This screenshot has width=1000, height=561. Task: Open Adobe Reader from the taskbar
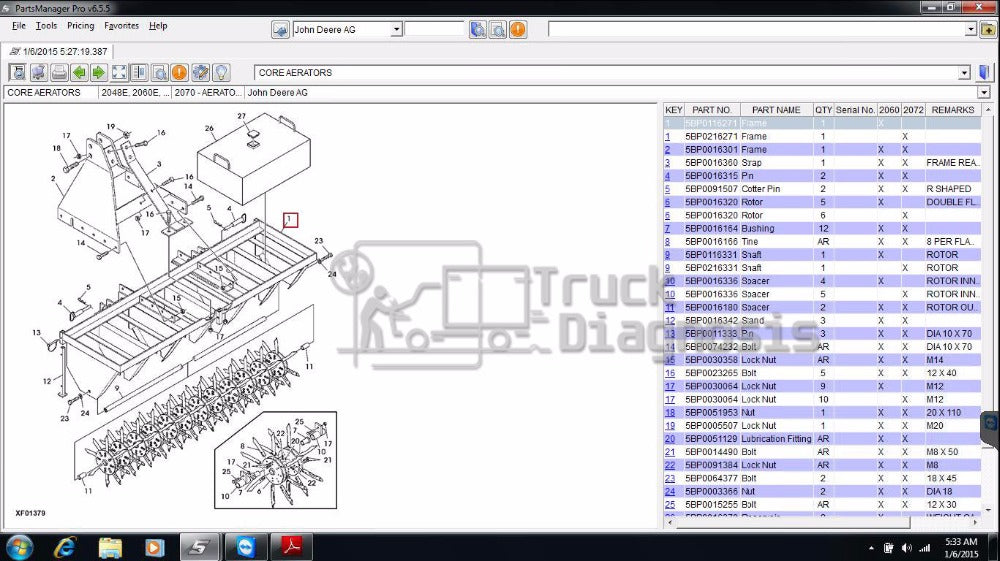tap(295, 547)
